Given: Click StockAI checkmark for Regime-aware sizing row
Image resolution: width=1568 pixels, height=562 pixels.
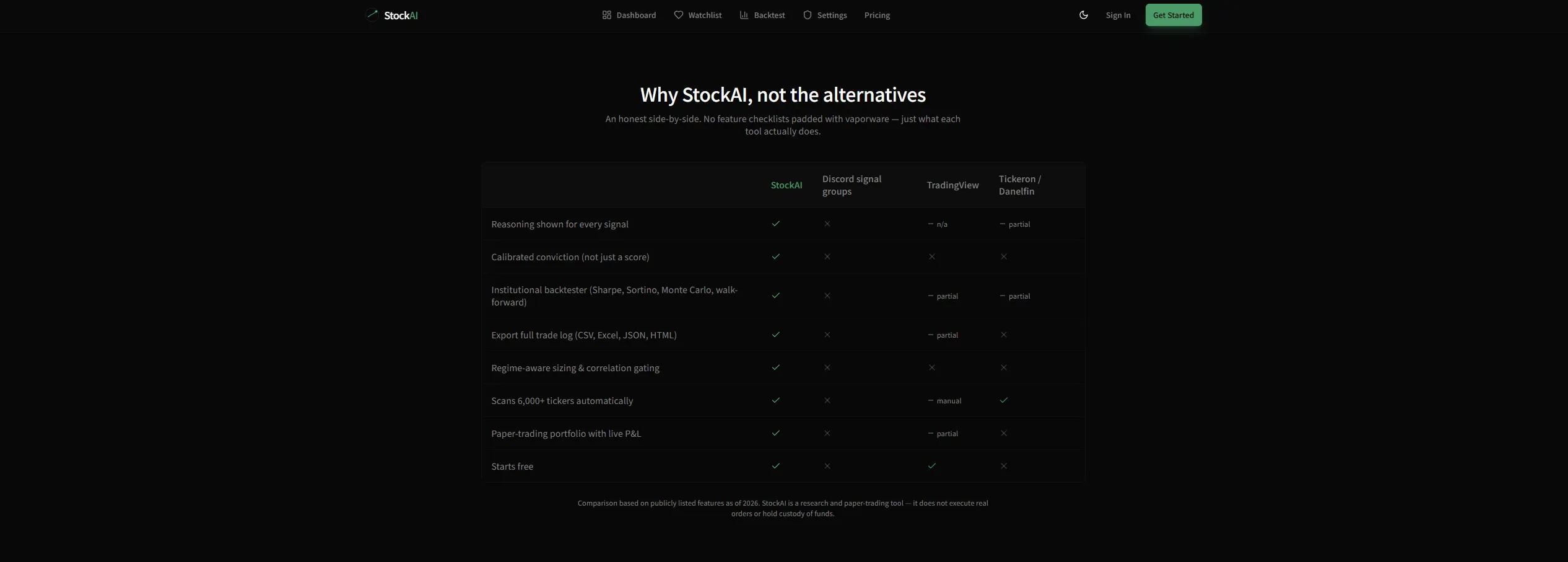Looking at the screenshot, I should [776, 367].
